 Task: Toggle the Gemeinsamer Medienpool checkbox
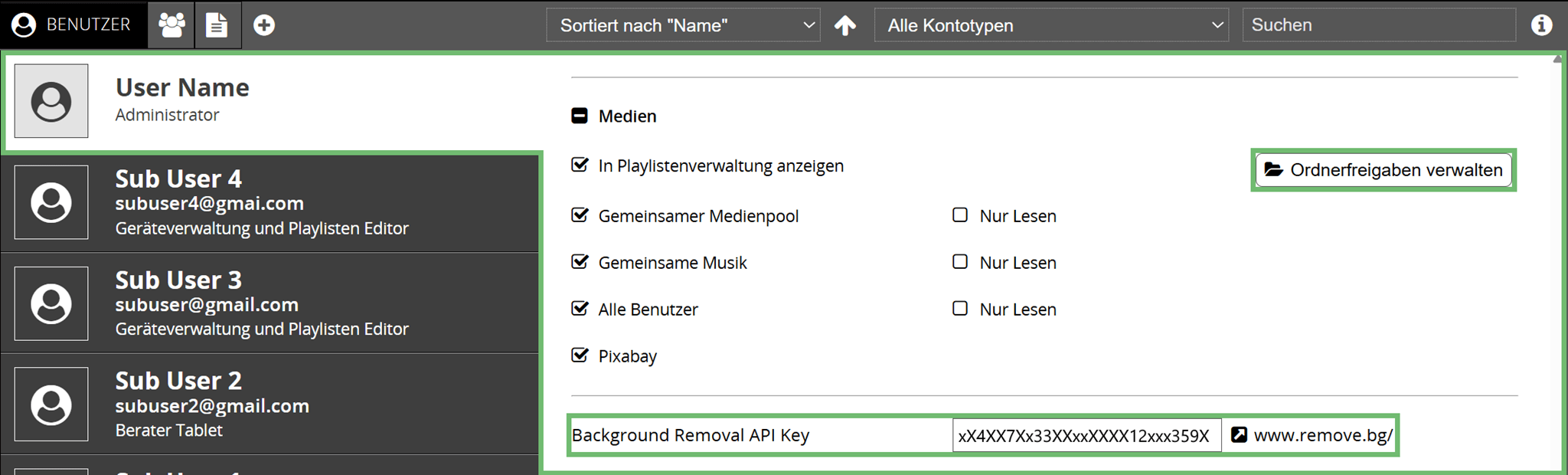coord(580,215)
